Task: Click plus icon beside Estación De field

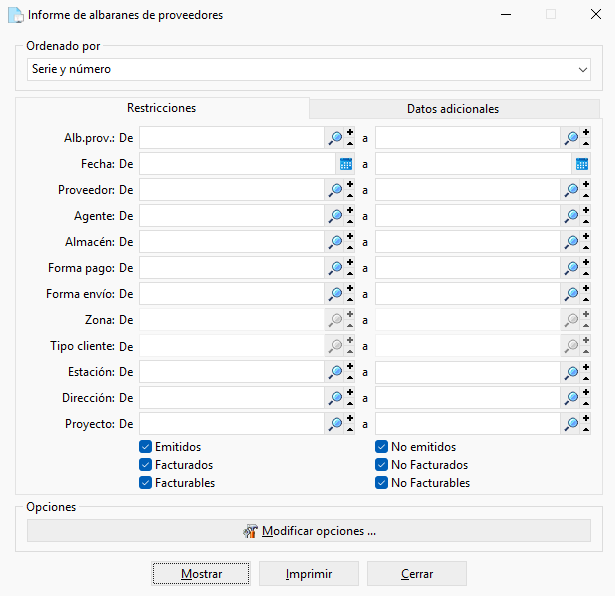Action: (x=350, y=367)
